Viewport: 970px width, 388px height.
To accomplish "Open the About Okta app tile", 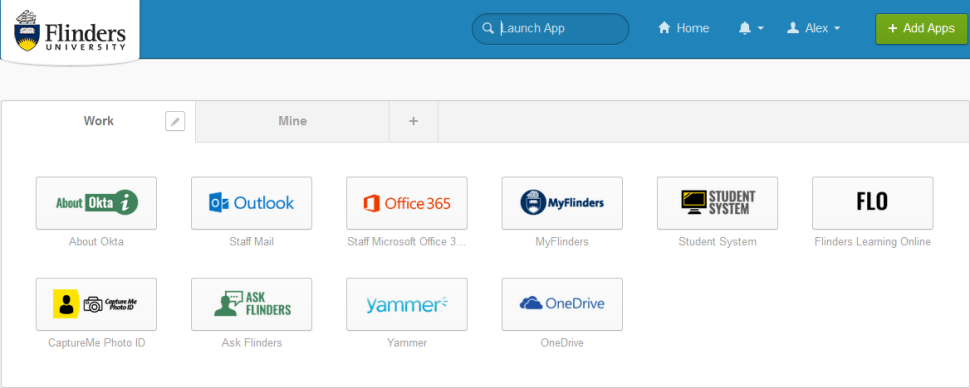I will [x=97, y=203].
